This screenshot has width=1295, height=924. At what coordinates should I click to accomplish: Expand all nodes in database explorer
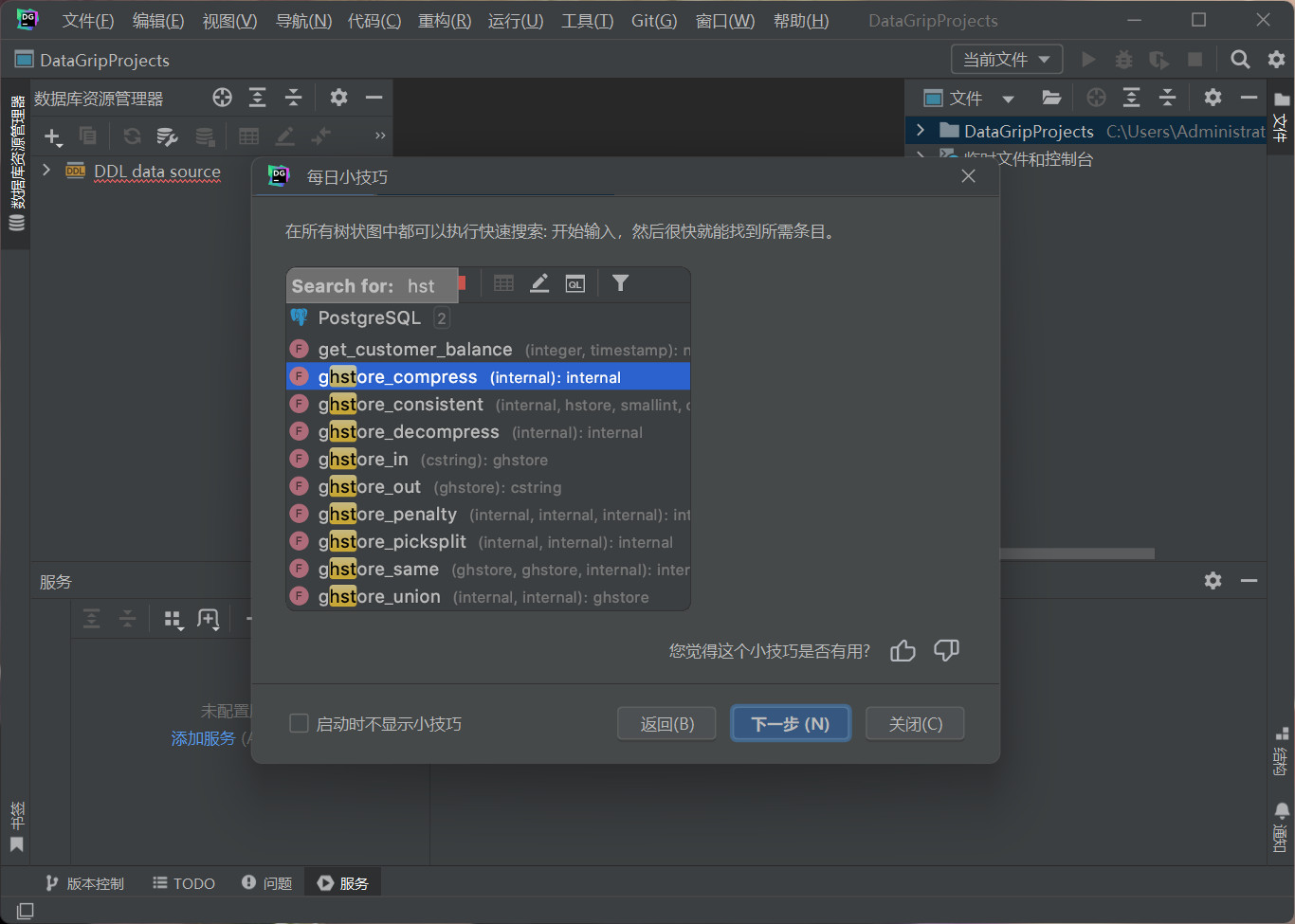click(258, 98)
